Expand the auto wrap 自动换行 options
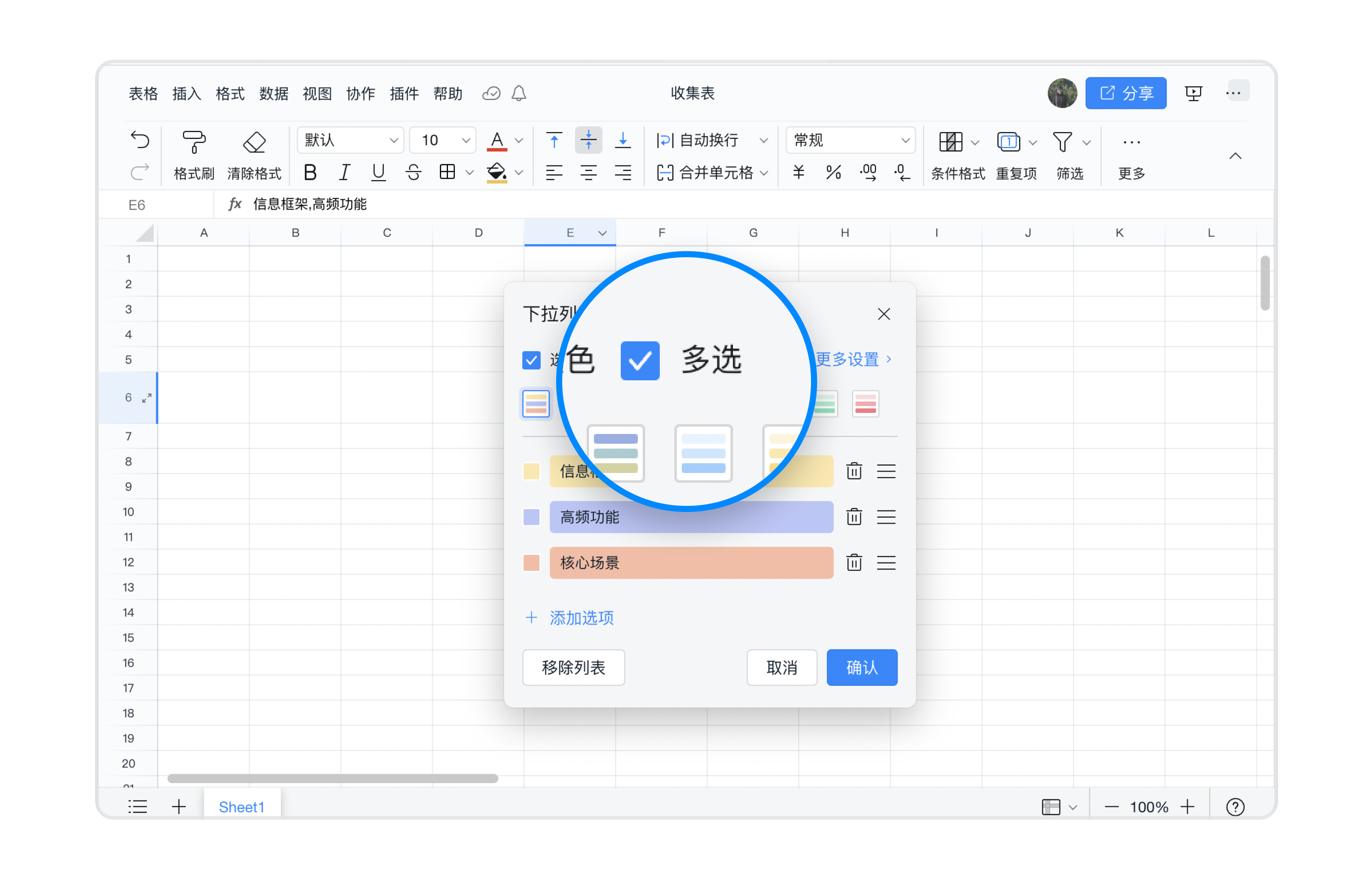The image size is (1372, 885). 763,141
